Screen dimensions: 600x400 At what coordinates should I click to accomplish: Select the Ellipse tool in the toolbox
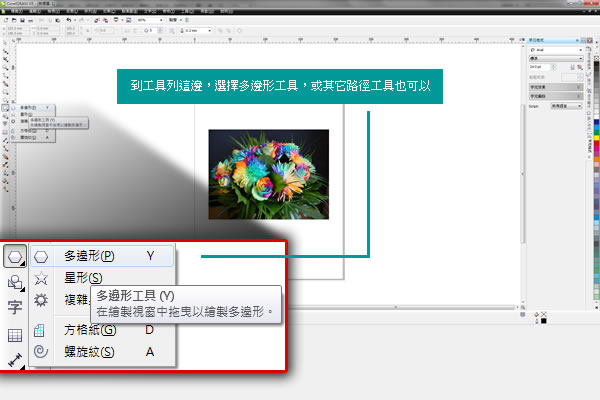[x=5, y=100]
